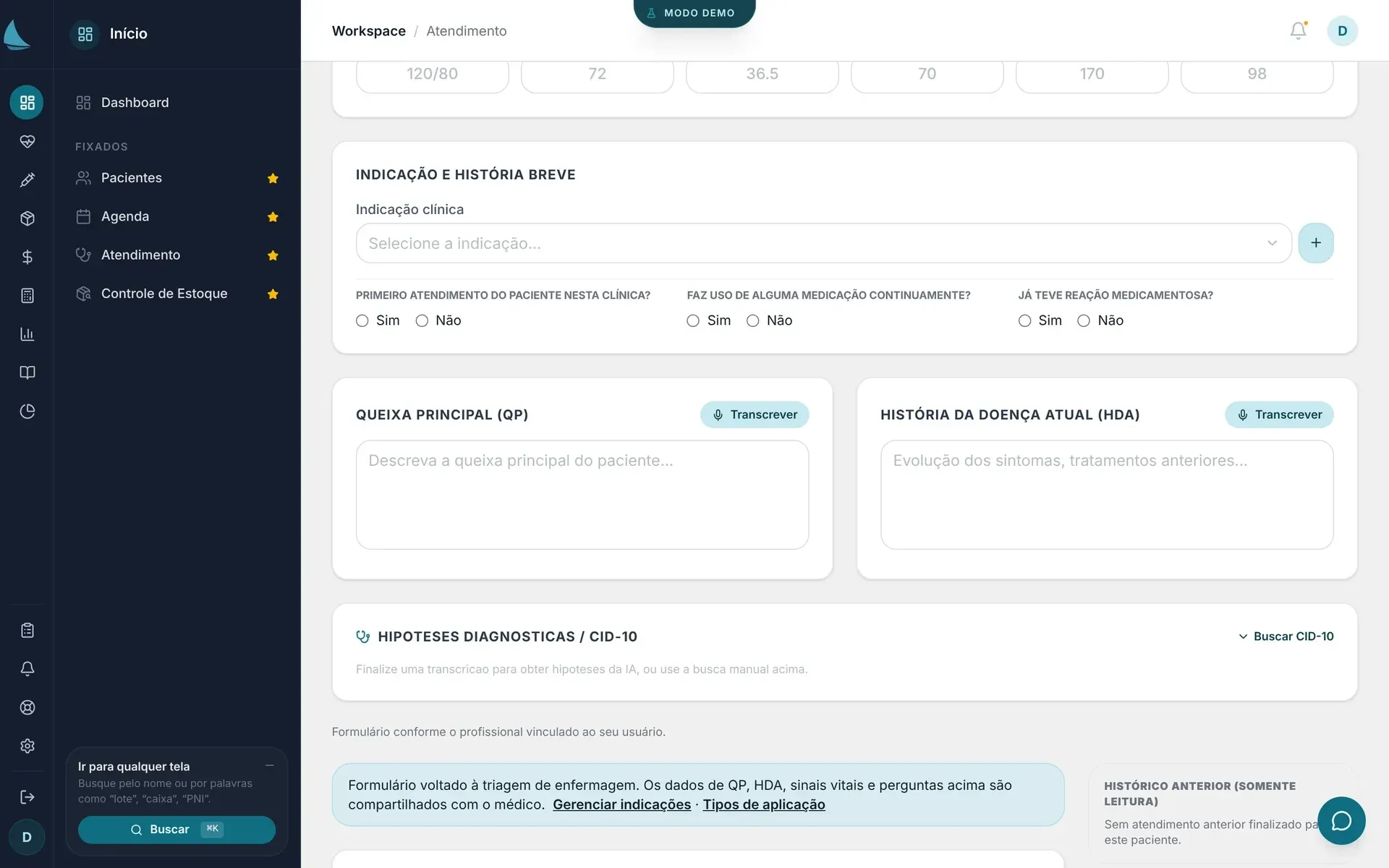Open the bell icon in lower sidebar
Image resolution: width=1389 pixels, height=868 pixels.
click(27, 669)
